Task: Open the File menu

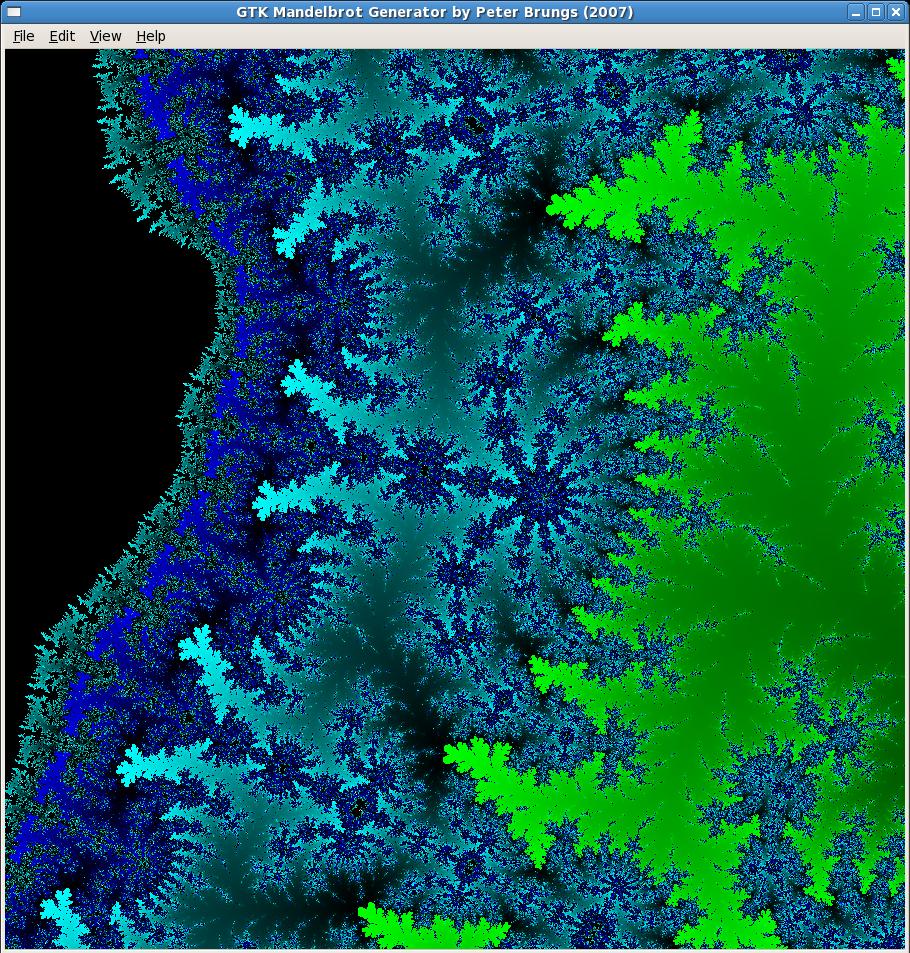Action: click(23, 36)
